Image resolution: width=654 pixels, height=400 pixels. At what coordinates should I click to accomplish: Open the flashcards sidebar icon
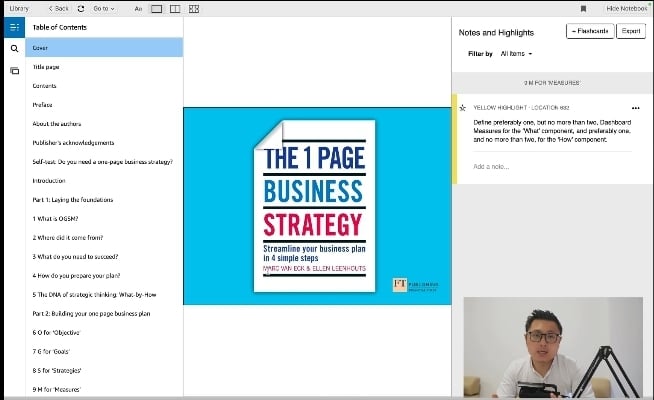15,70
